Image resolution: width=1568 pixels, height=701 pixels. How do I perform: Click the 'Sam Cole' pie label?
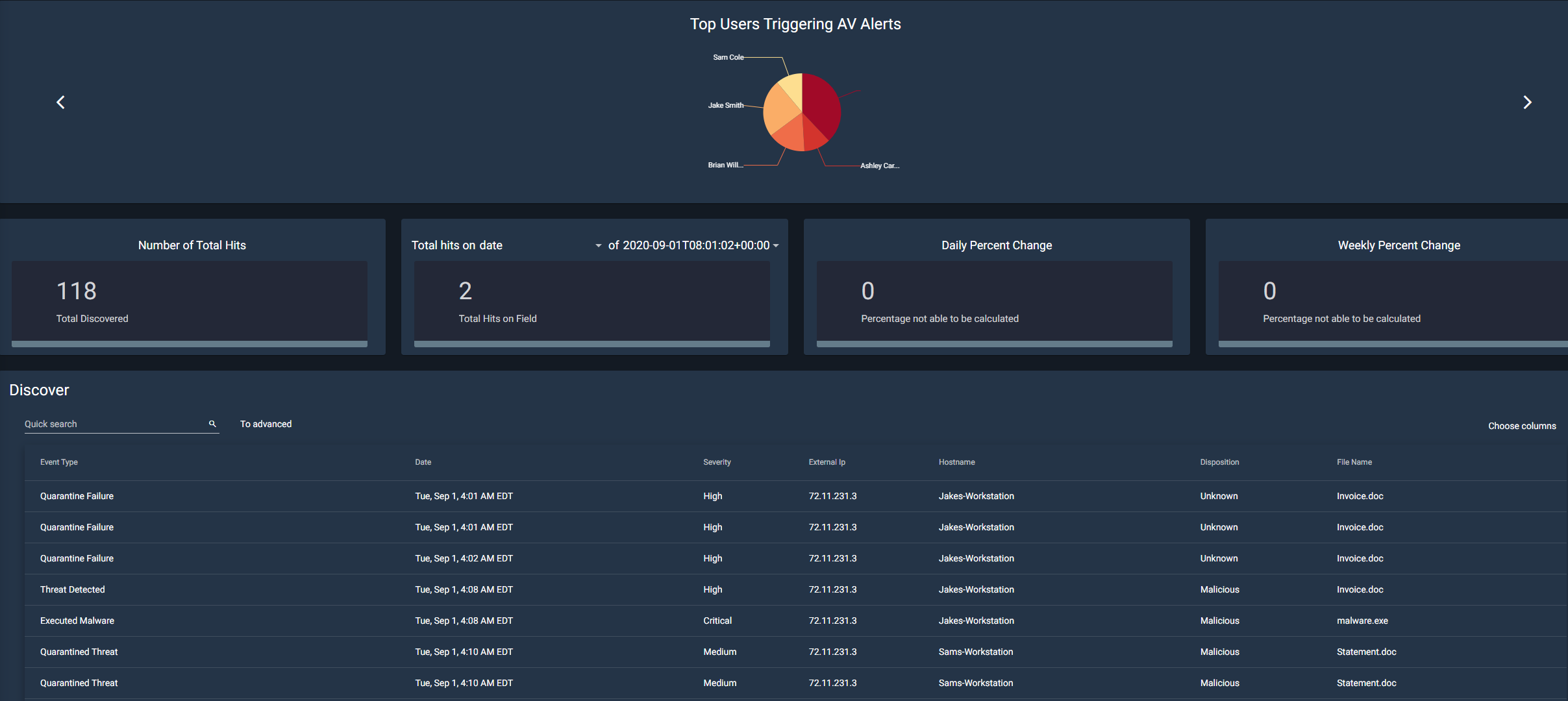tap(728, 57)
